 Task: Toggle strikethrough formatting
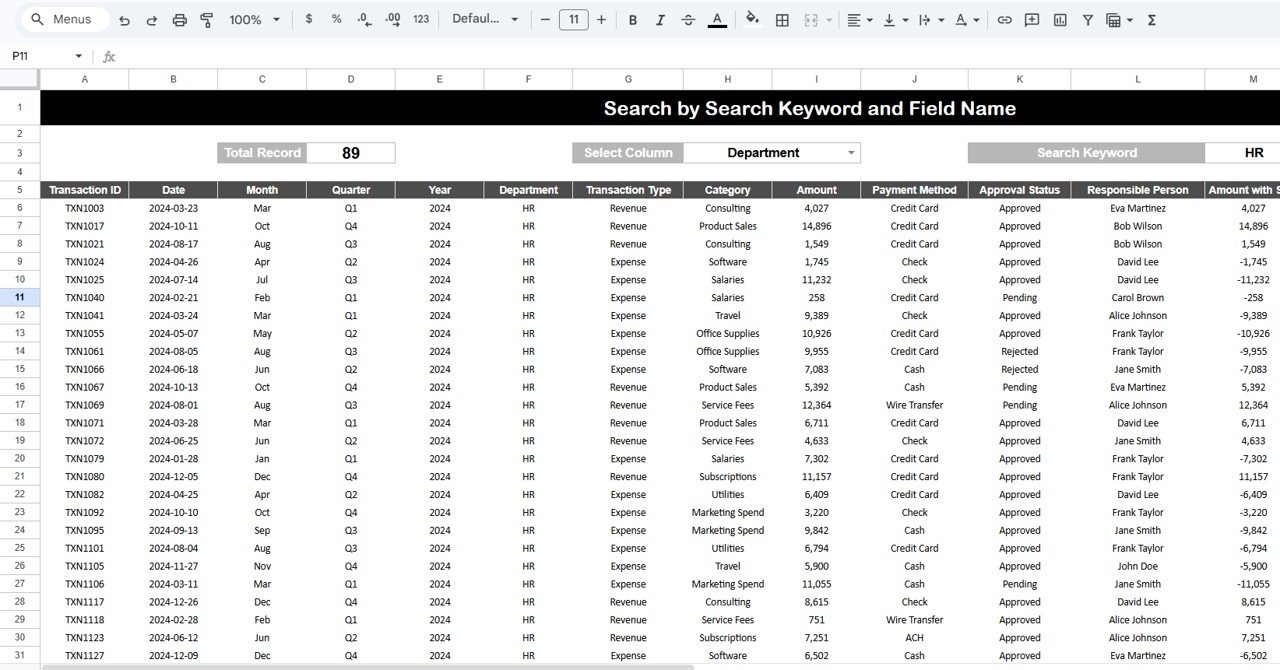[686, 19]
